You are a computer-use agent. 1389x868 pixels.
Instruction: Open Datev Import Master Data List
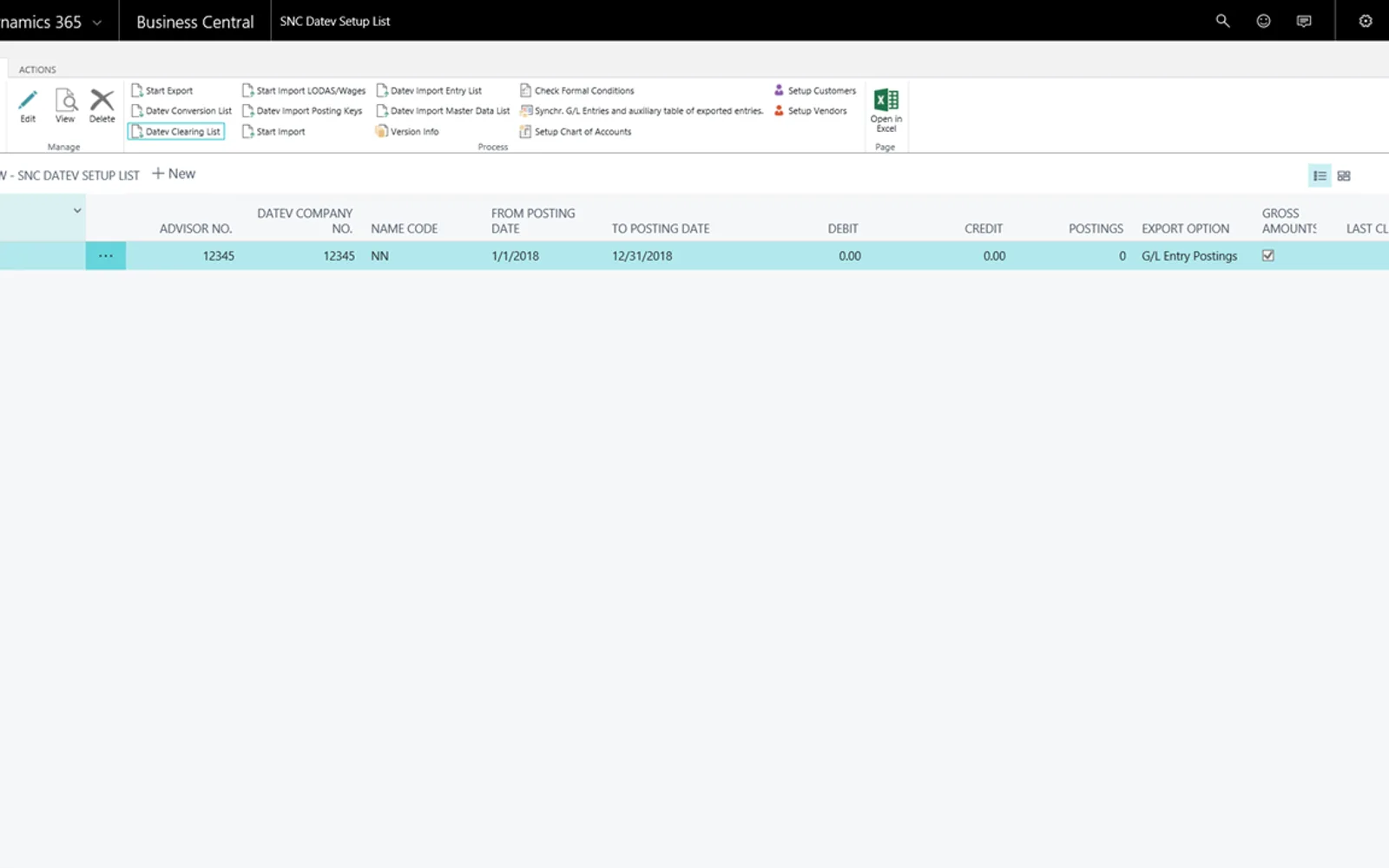pos(443,111)
